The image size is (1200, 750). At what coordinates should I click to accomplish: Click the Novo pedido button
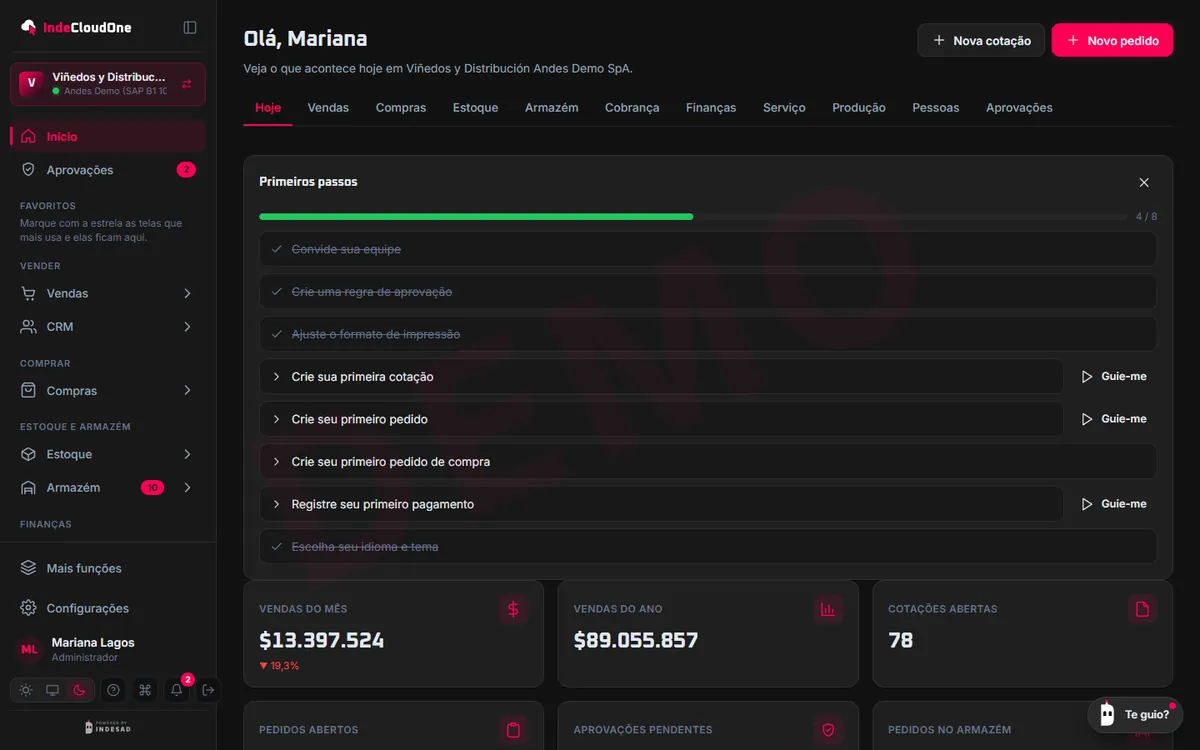pos(1112,41)
